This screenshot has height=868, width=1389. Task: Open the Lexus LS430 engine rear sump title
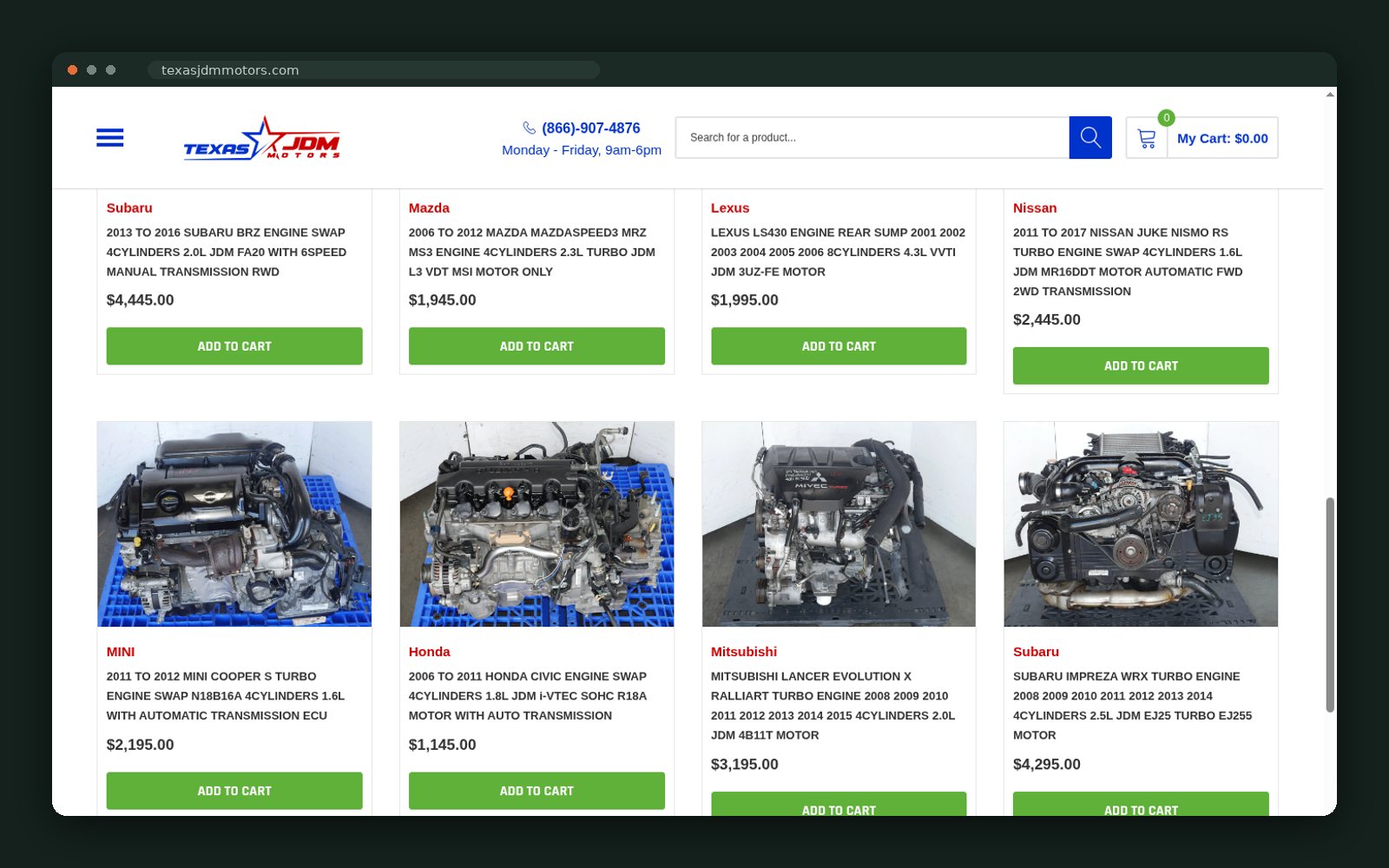[x=838, y=252]
